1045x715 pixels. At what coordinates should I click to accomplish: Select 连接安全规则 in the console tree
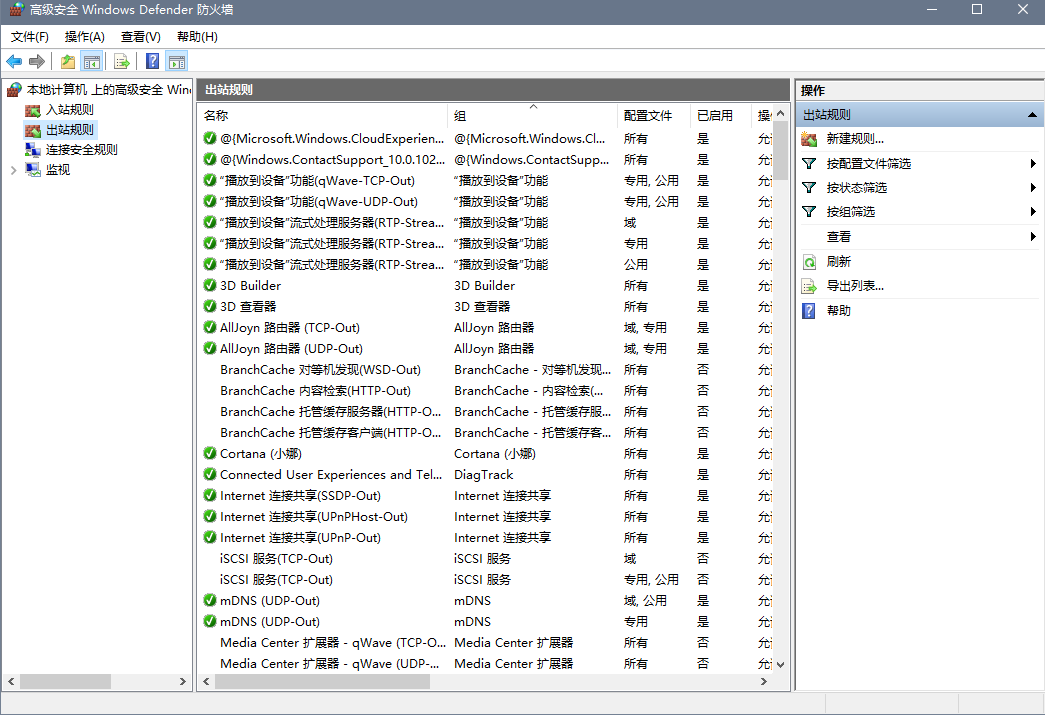(81, 149)
